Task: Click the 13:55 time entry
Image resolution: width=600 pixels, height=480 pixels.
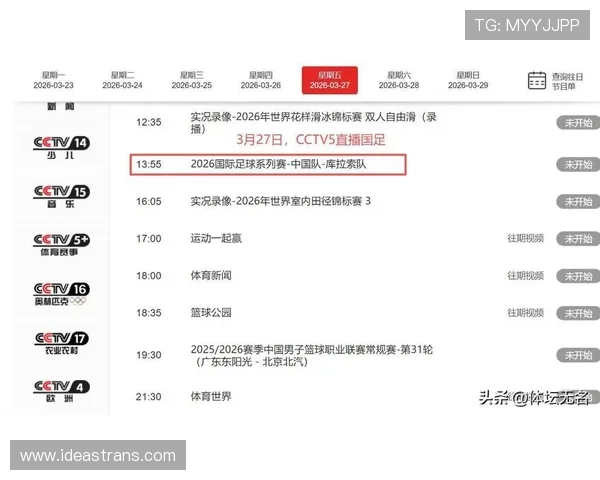Action: pos(149,164)
